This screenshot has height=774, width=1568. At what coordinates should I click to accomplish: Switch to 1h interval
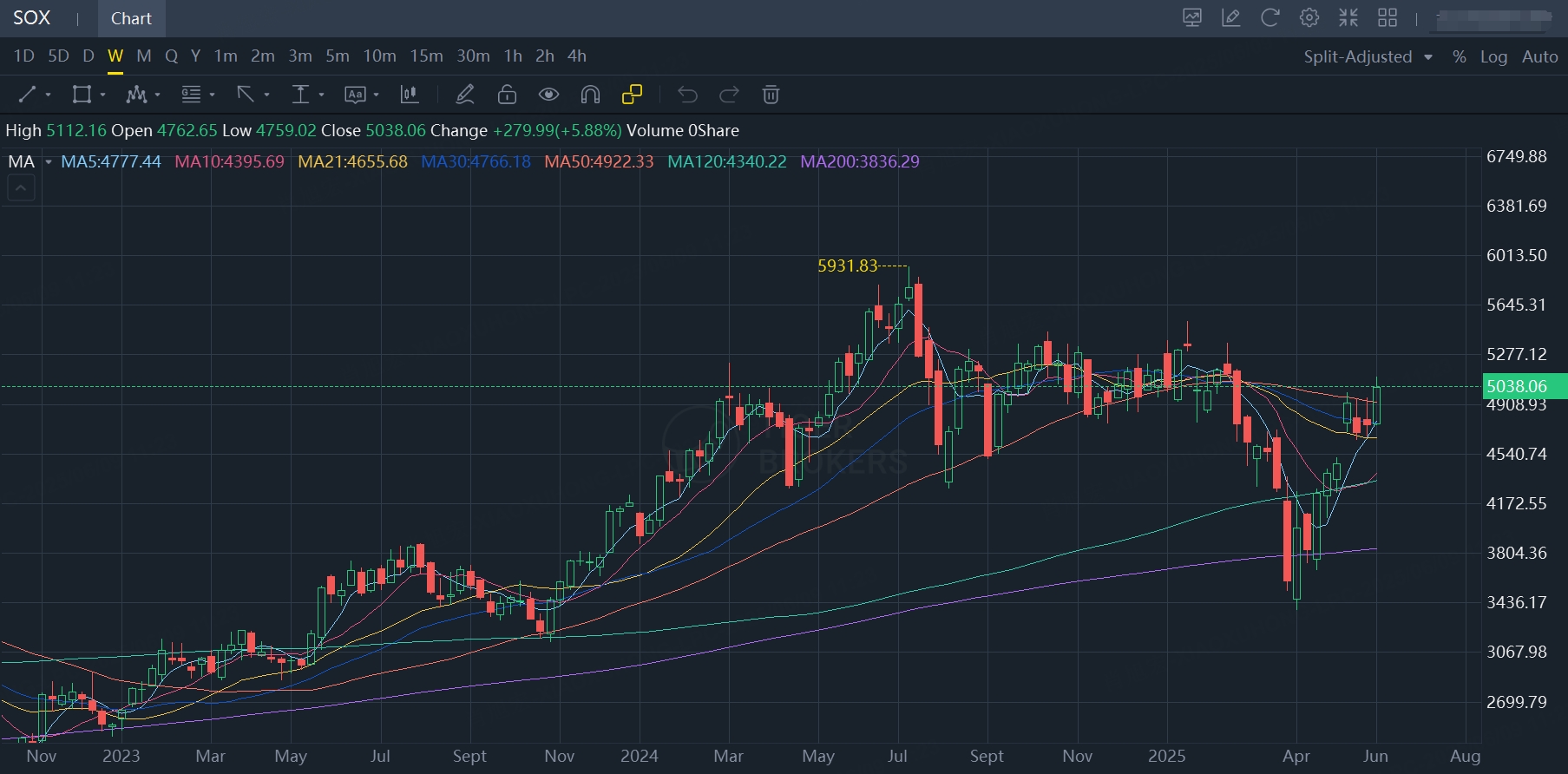(x=514, y=56)
